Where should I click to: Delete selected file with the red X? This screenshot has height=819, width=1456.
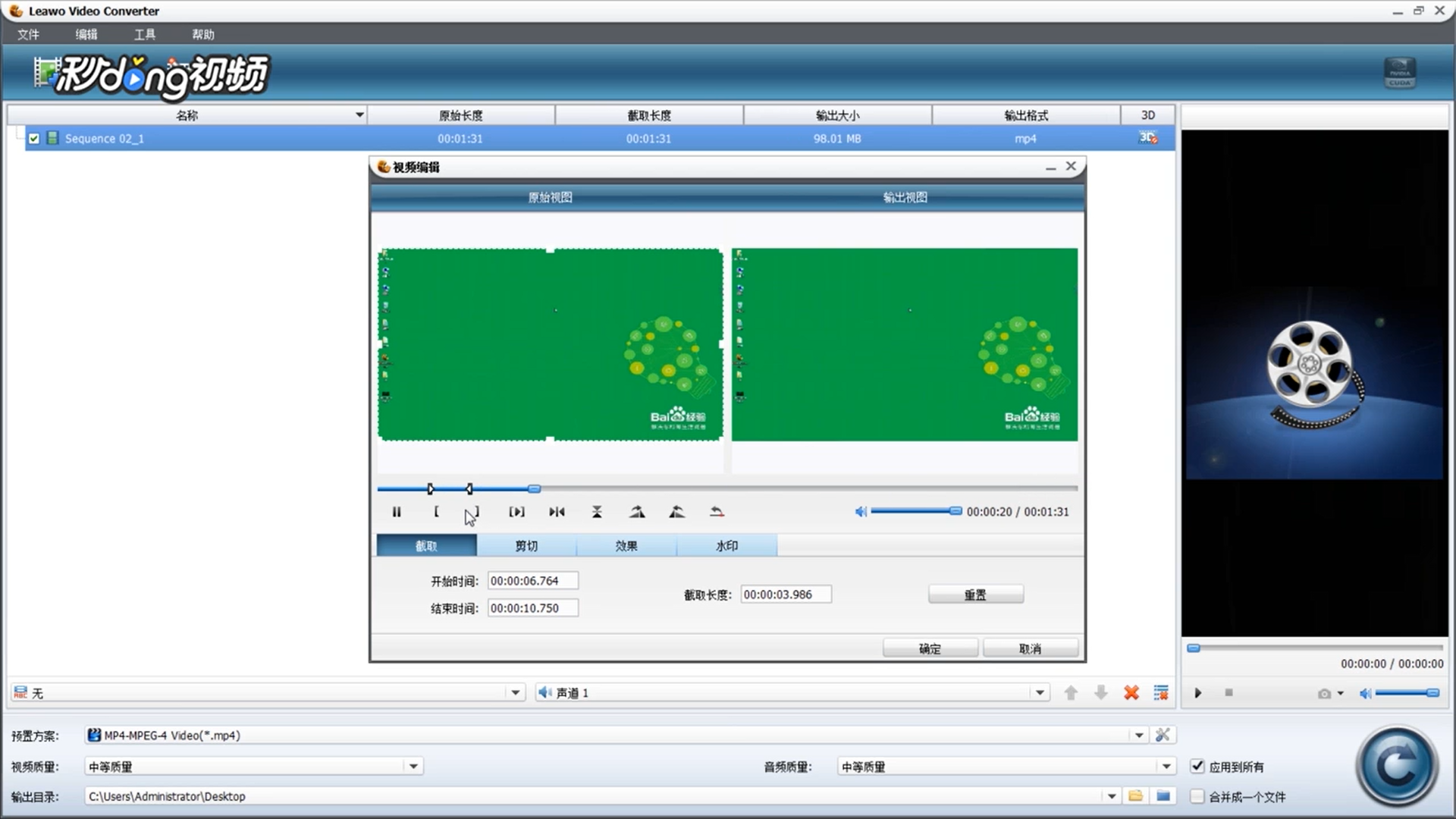coord(1131,692)
